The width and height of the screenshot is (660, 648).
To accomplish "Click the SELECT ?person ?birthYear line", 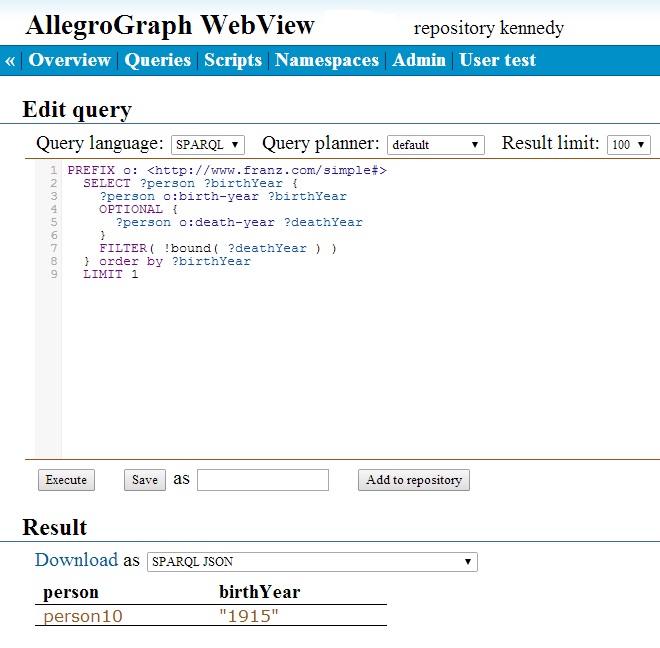I will coord(190,183).
